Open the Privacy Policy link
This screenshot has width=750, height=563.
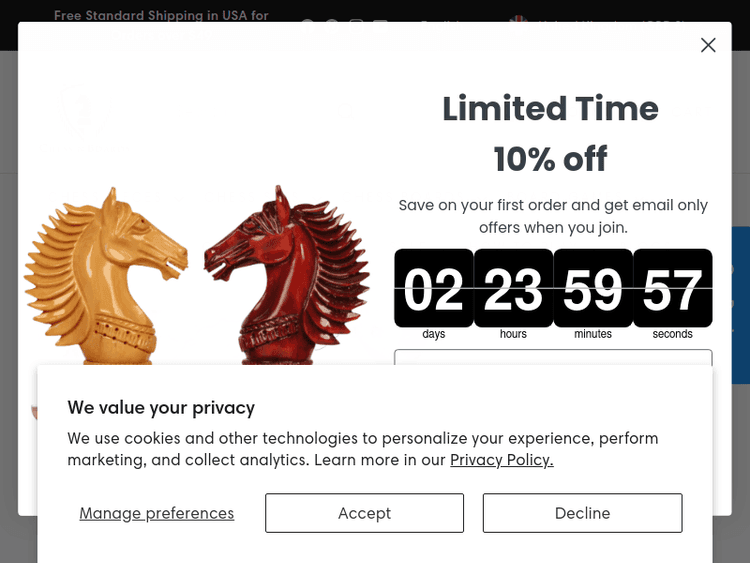pos(501,460)
